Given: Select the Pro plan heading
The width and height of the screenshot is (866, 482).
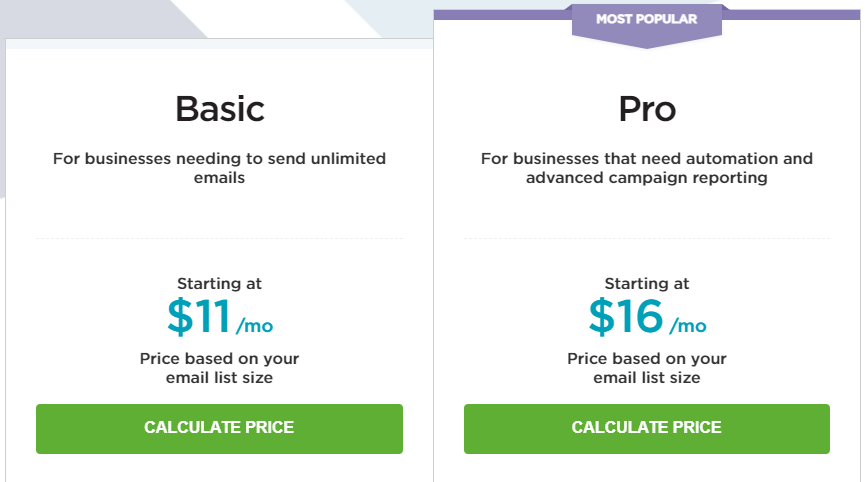Looking at the screenshot, I should (x=647, y=109).
